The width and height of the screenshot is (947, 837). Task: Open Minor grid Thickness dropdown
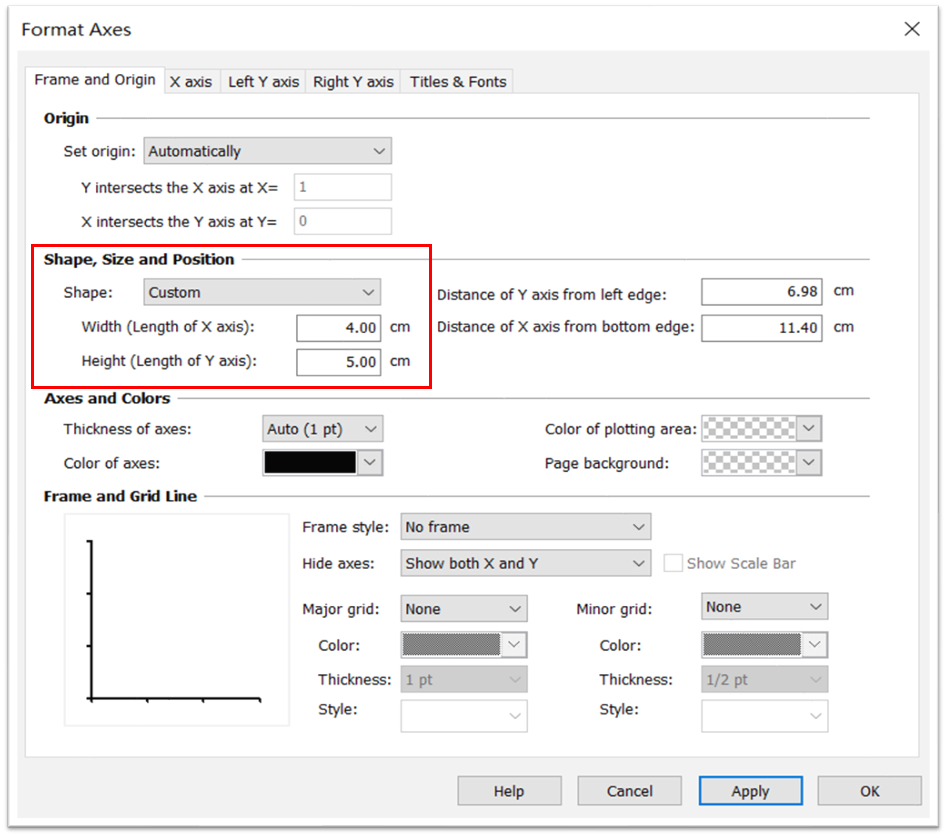tap(765, 679)
